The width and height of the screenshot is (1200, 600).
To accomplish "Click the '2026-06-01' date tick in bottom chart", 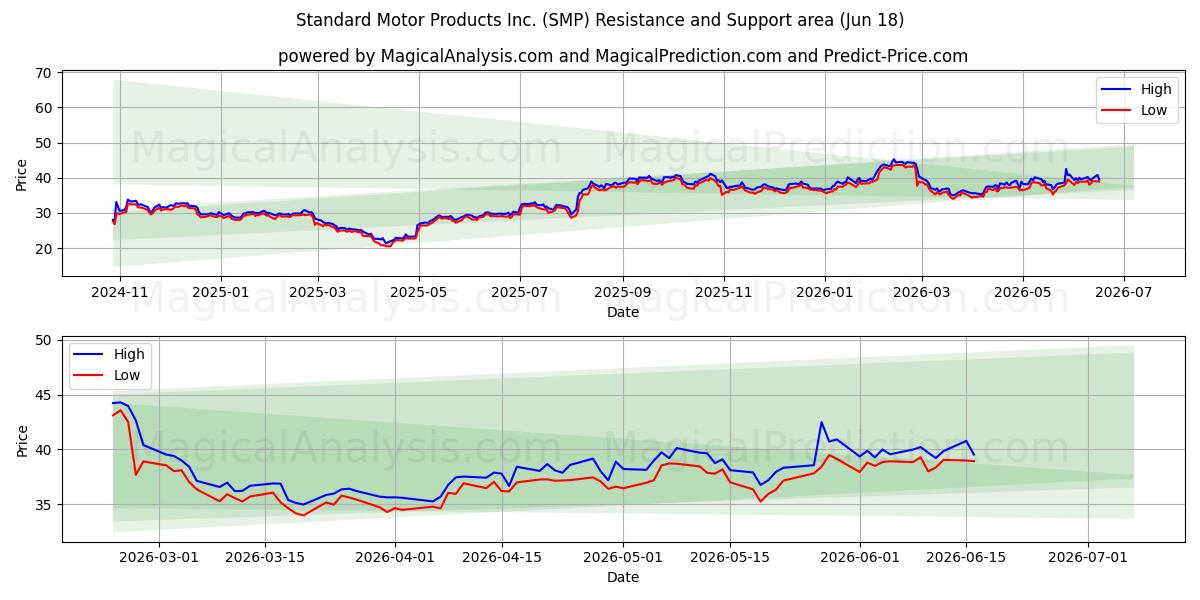I will pyautogui.click(x=860, y=557).
